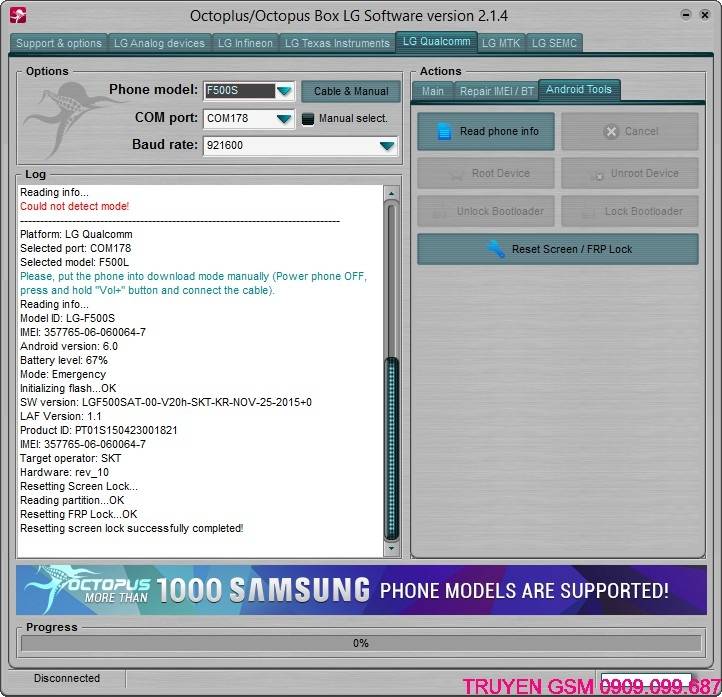Click log line 'Resetting Screen Lock...'

(x=79, y=486)
